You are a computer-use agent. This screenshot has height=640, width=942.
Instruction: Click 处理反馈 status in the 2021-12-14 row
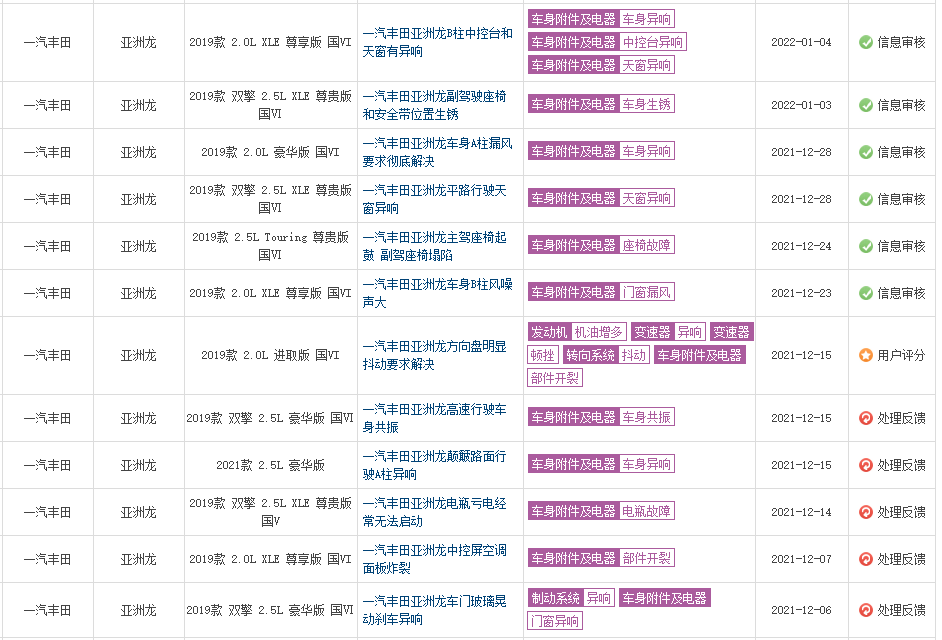901,512
